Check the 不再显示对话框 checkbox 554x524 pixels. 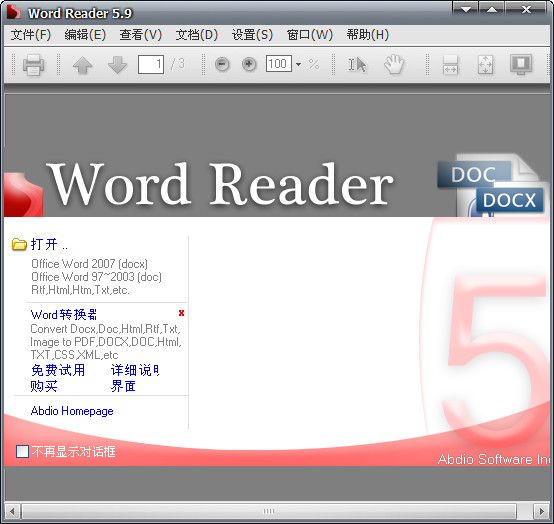coord(22,451)
